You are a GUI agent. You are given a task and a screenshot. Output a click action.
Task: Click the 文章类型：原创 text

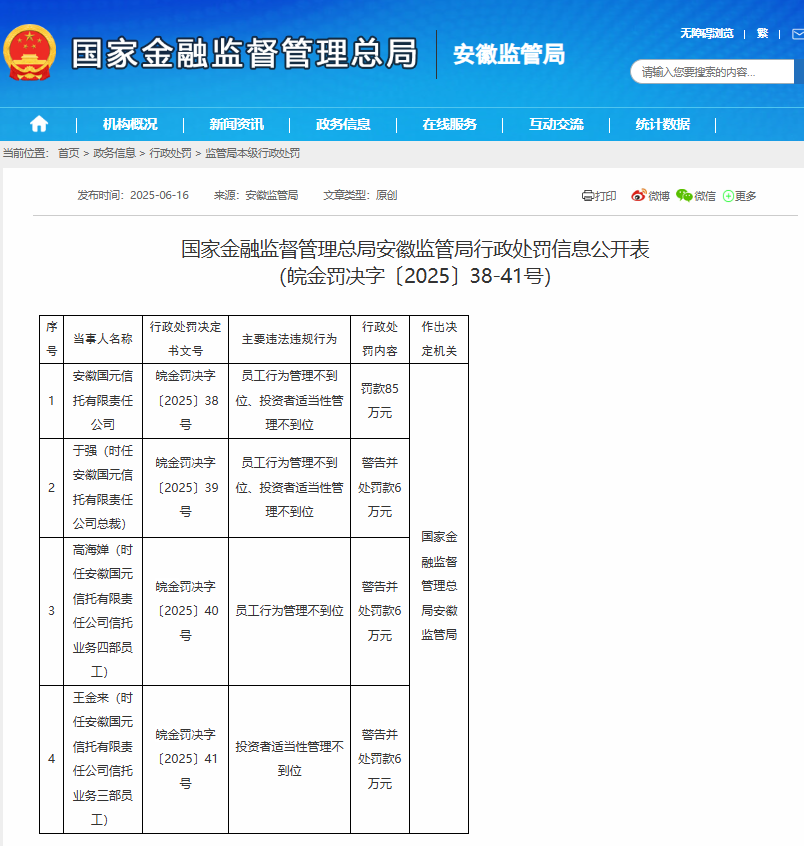[x=360, y=195]
